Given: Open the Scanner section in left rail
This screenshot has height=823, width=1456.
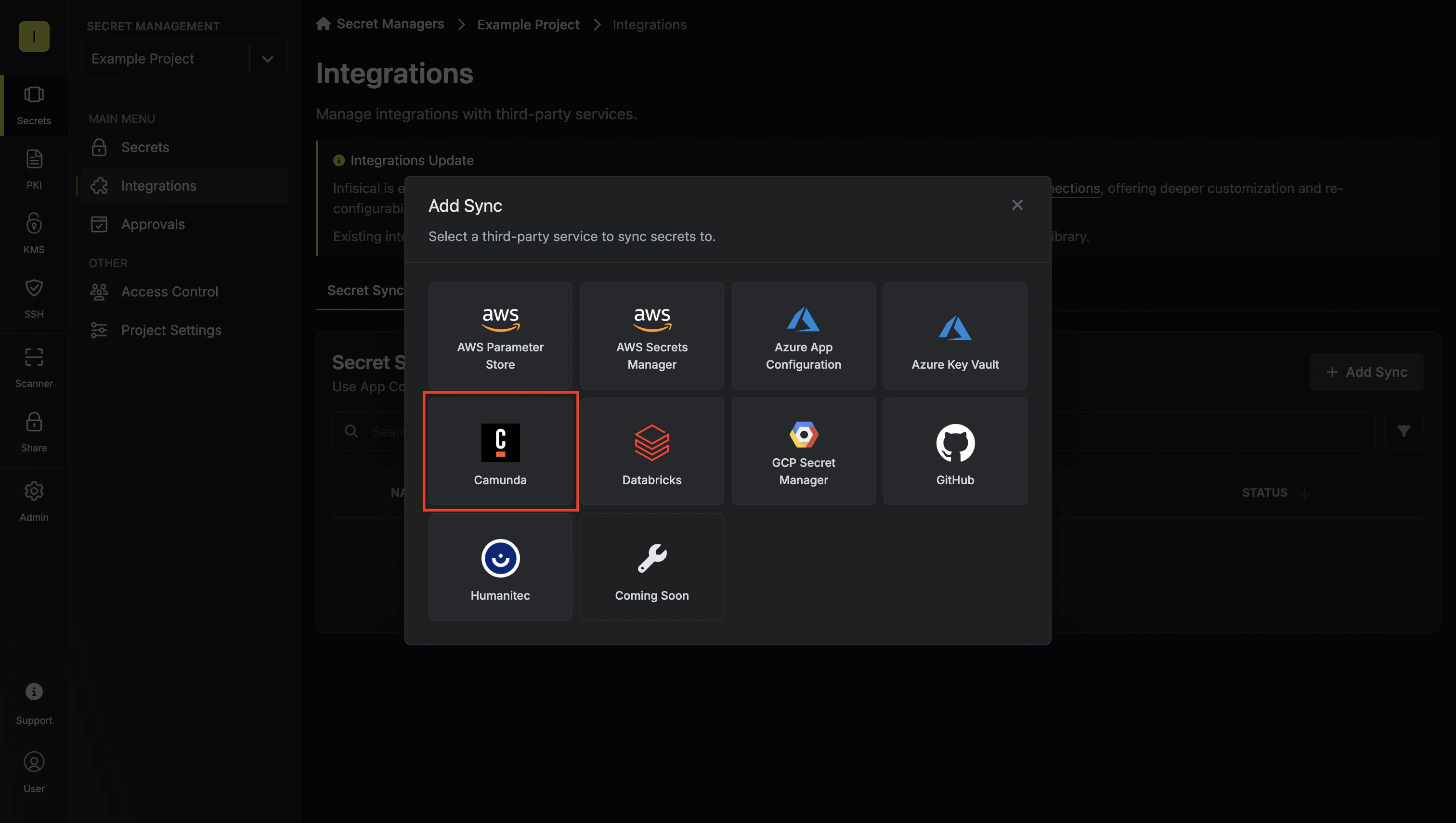Looking at the screenshot, I should click(x=34, y=368).
